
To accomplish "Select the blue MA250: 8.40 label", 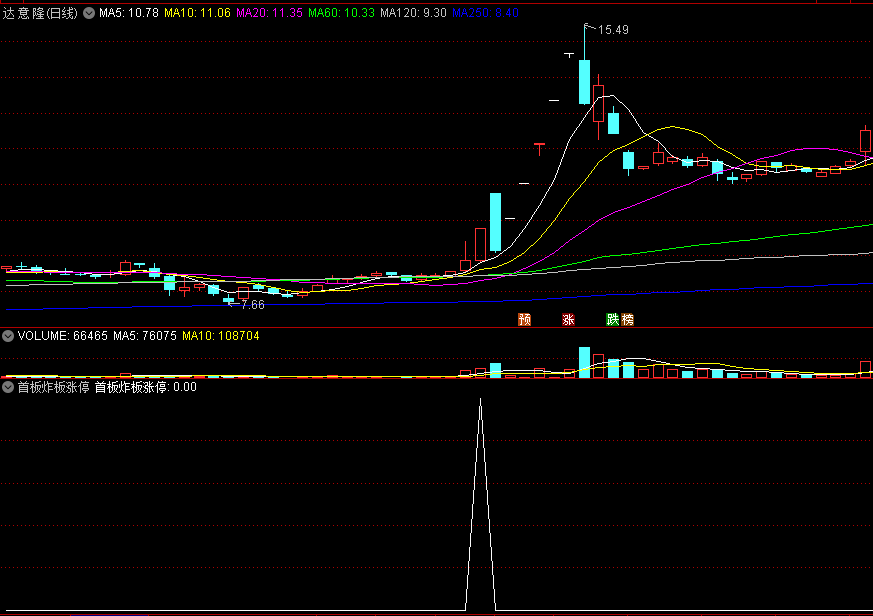I will pyautogui.click(x=485, y=13).
